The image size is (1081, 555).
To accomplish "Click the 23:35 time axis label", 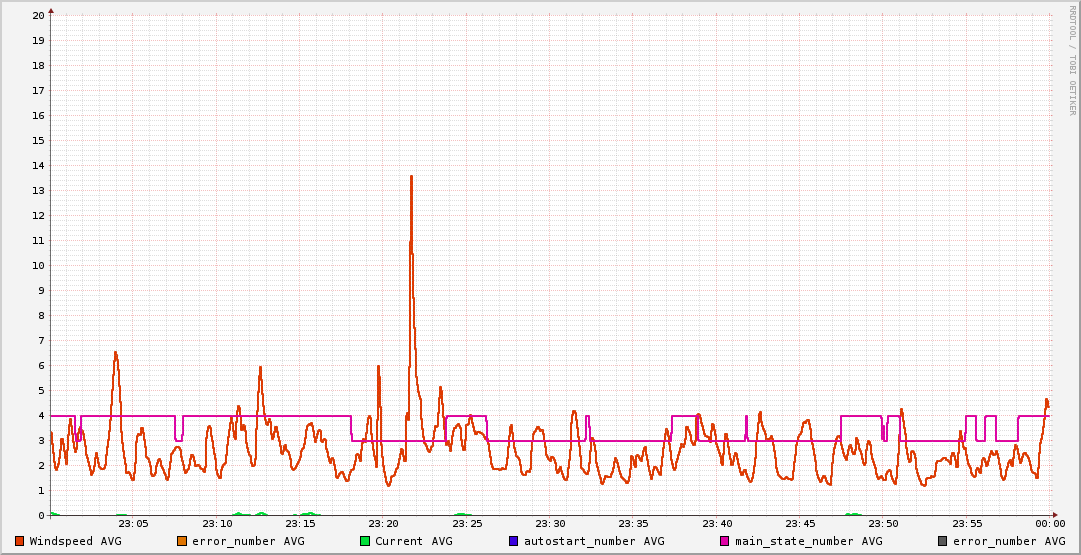I will 633,524.
